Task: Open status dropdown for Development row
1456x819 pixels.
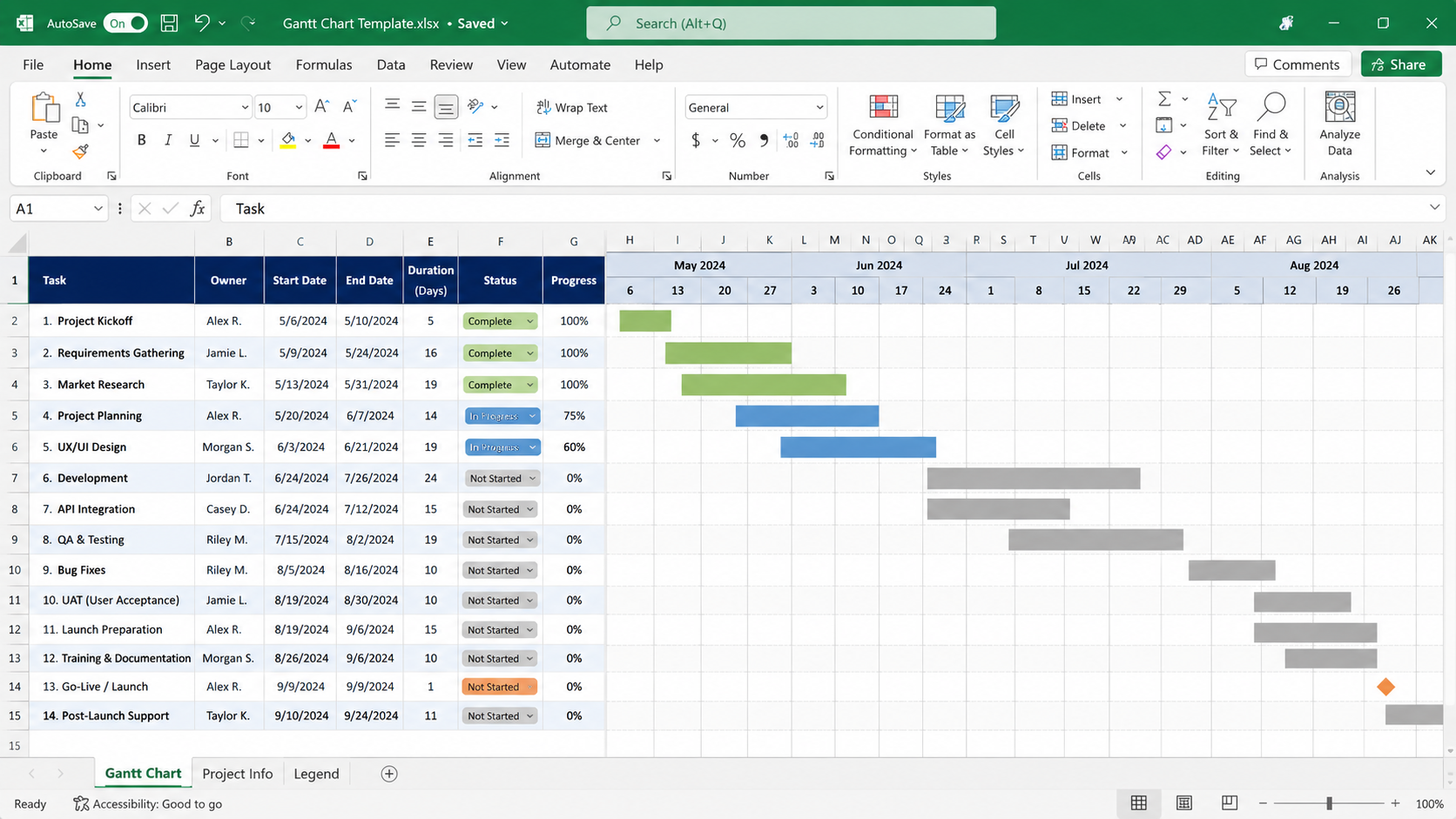Action: coord(532,479)
